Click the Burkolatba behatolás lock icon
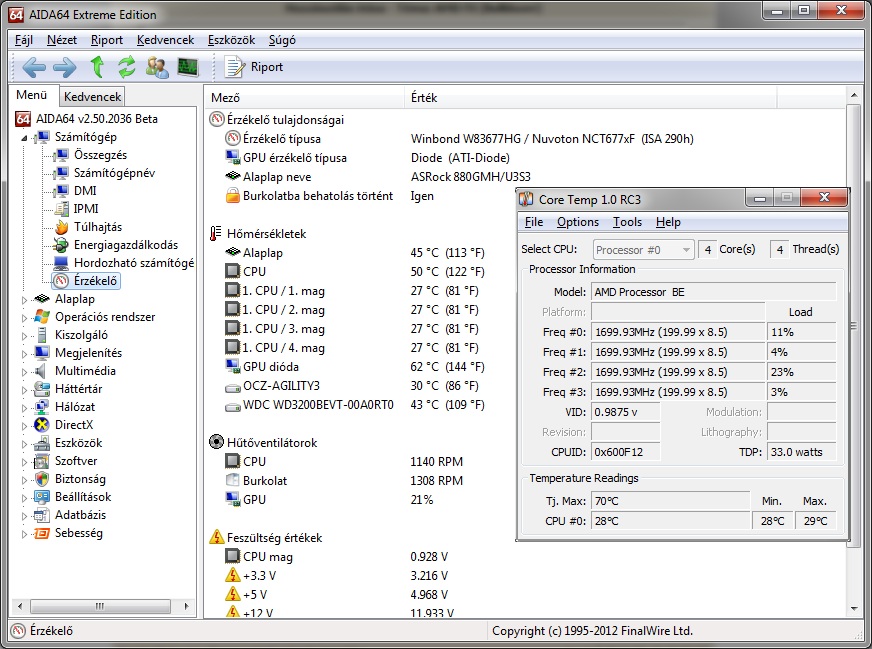This screenshot has height=649, width=872. tap(232, 196)
